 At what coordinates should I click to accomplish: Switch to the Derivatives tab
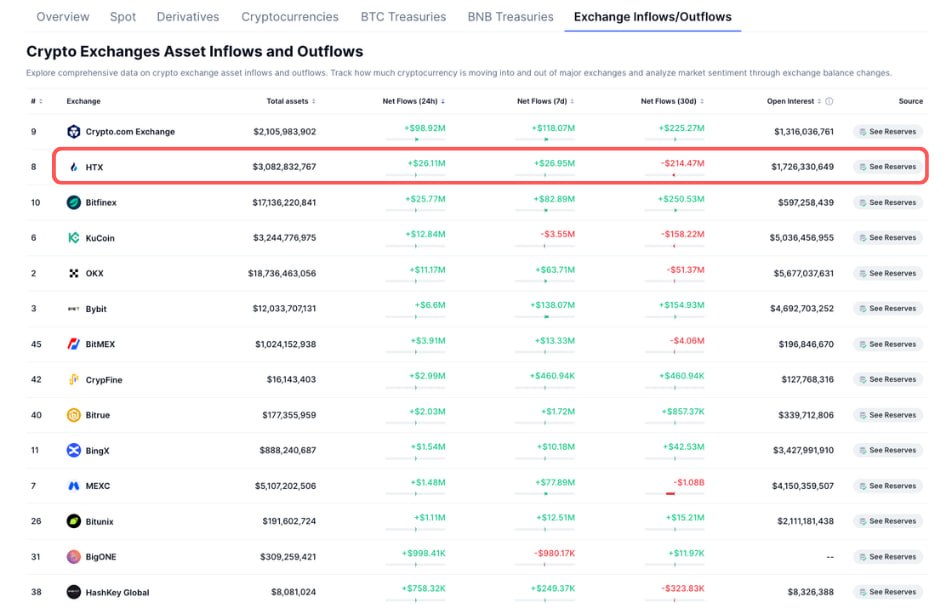coord(188,17)
